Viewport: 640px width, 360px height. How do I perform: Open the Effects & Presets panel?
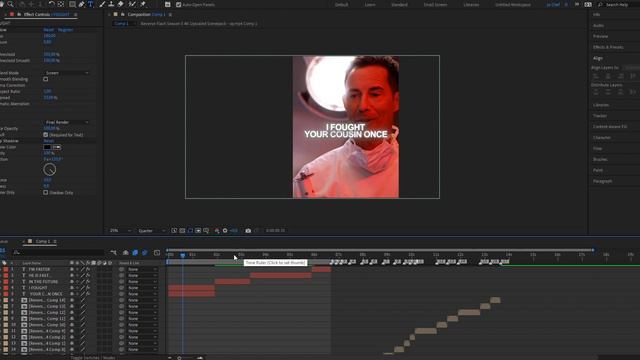(x=608, y=47)
